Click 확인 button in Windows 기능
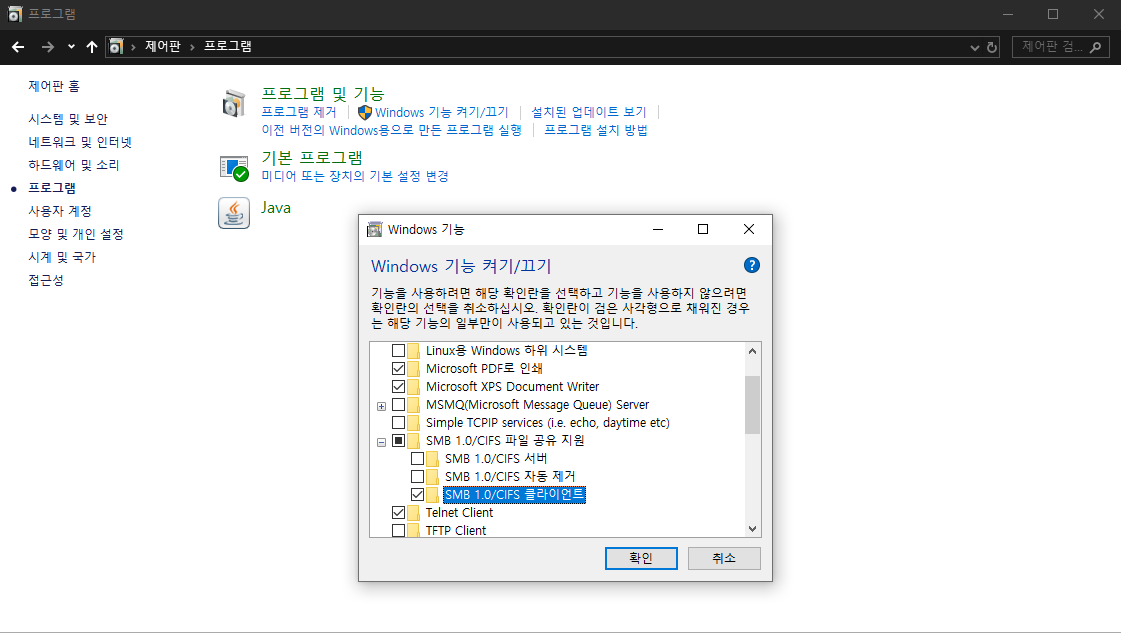This screenshot has height=633, width=1121. 641,559
